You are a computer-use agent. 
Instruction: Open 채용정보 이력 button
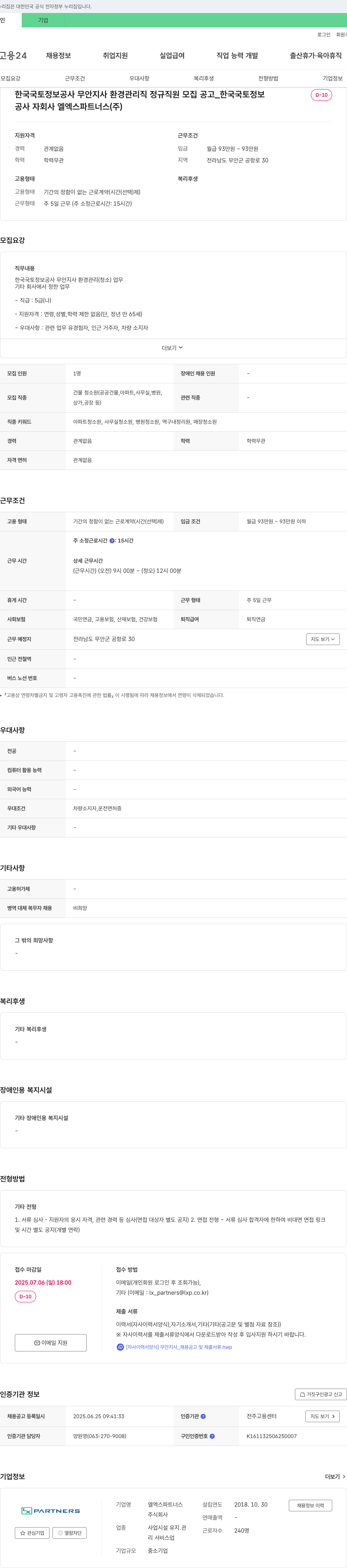310,1505
